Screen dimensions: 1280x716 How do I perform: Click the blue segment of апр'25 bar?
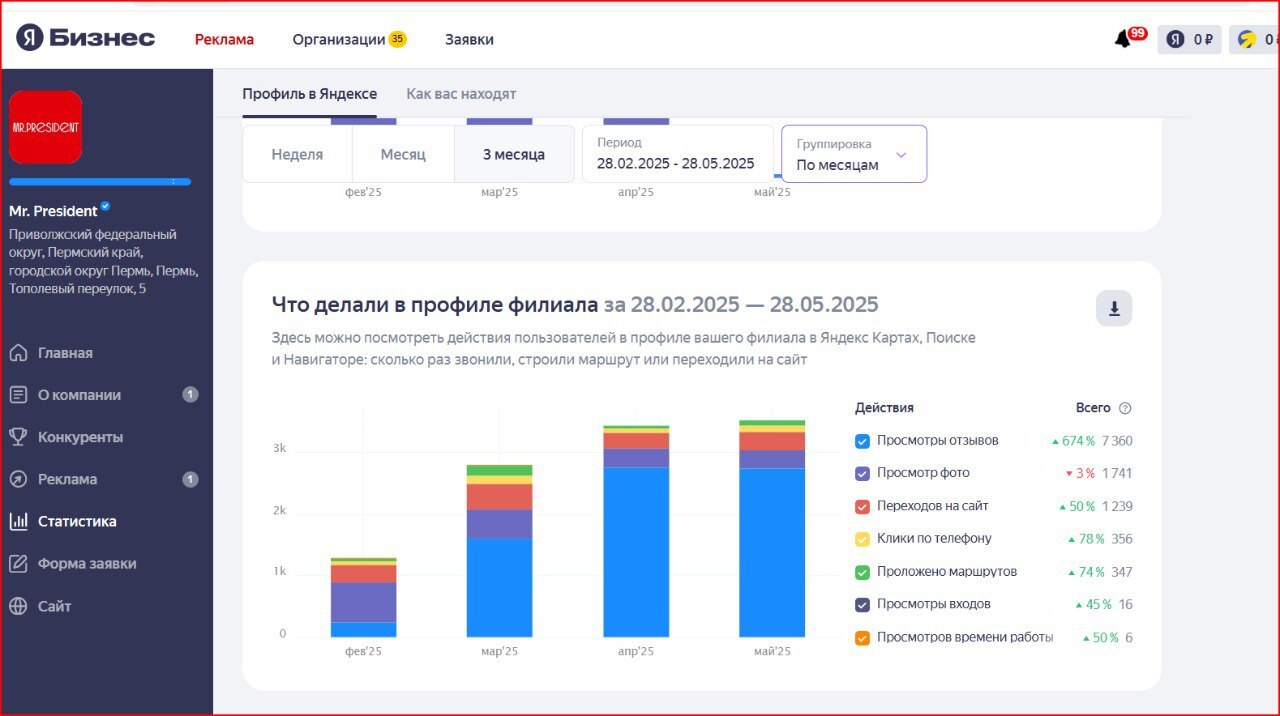[x=635, y=552]
